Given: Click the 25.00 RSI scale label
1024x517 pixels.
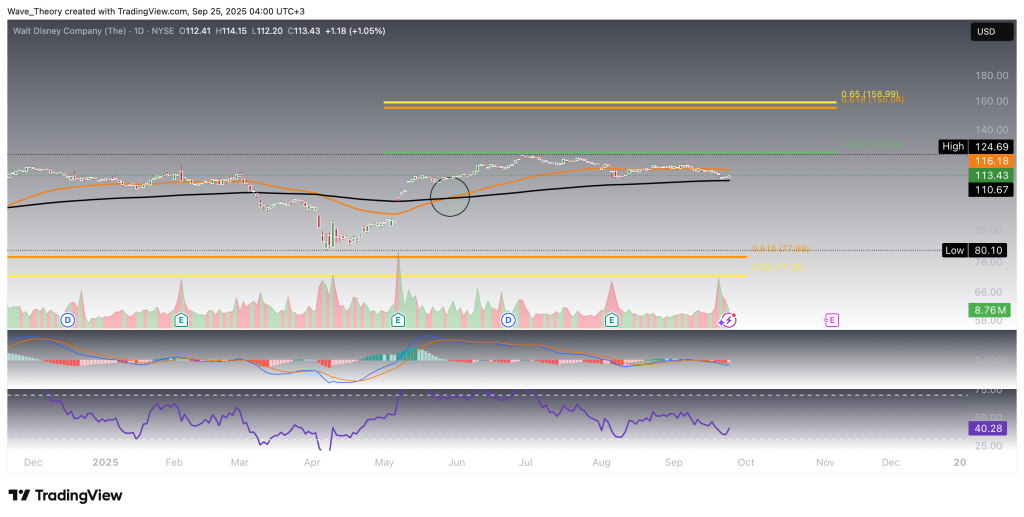Looking at the screenshot, I should click(x=991, y=445).
